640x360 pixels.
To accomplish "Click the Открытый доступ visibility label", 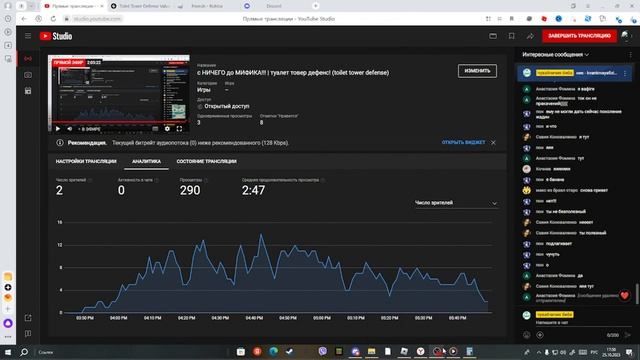I will pyautogui.click(x=227, y=106).
